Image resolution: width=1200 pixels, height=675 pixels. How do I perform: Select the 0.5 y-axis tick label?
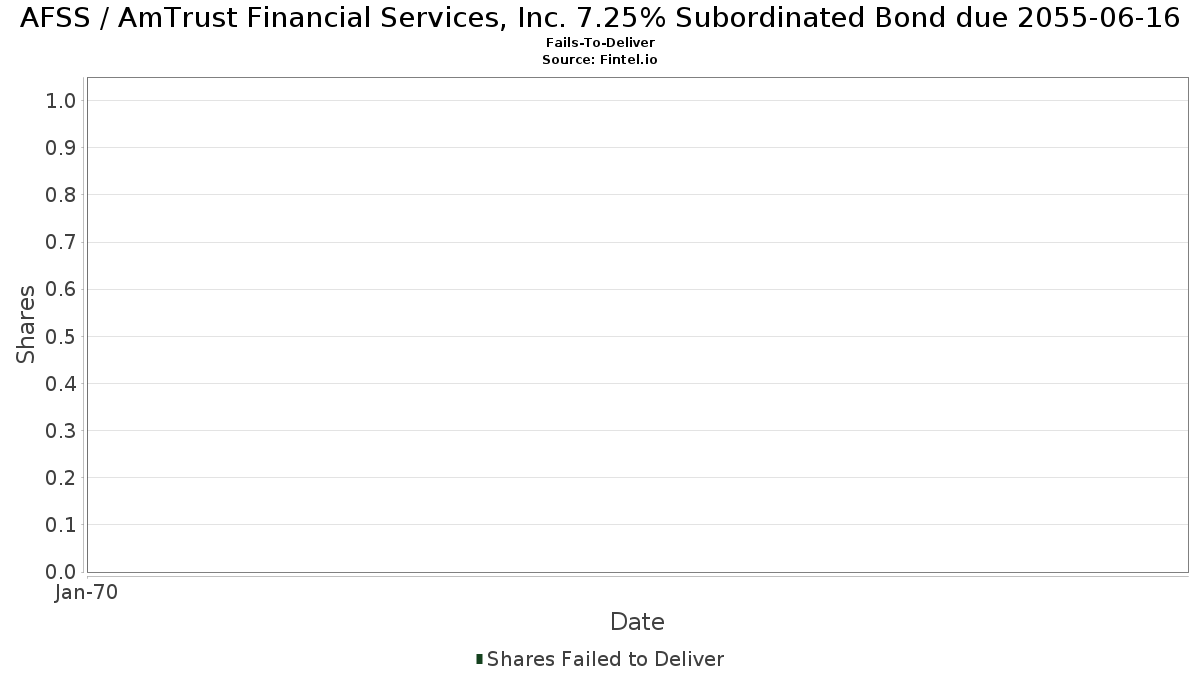point(61,336)
